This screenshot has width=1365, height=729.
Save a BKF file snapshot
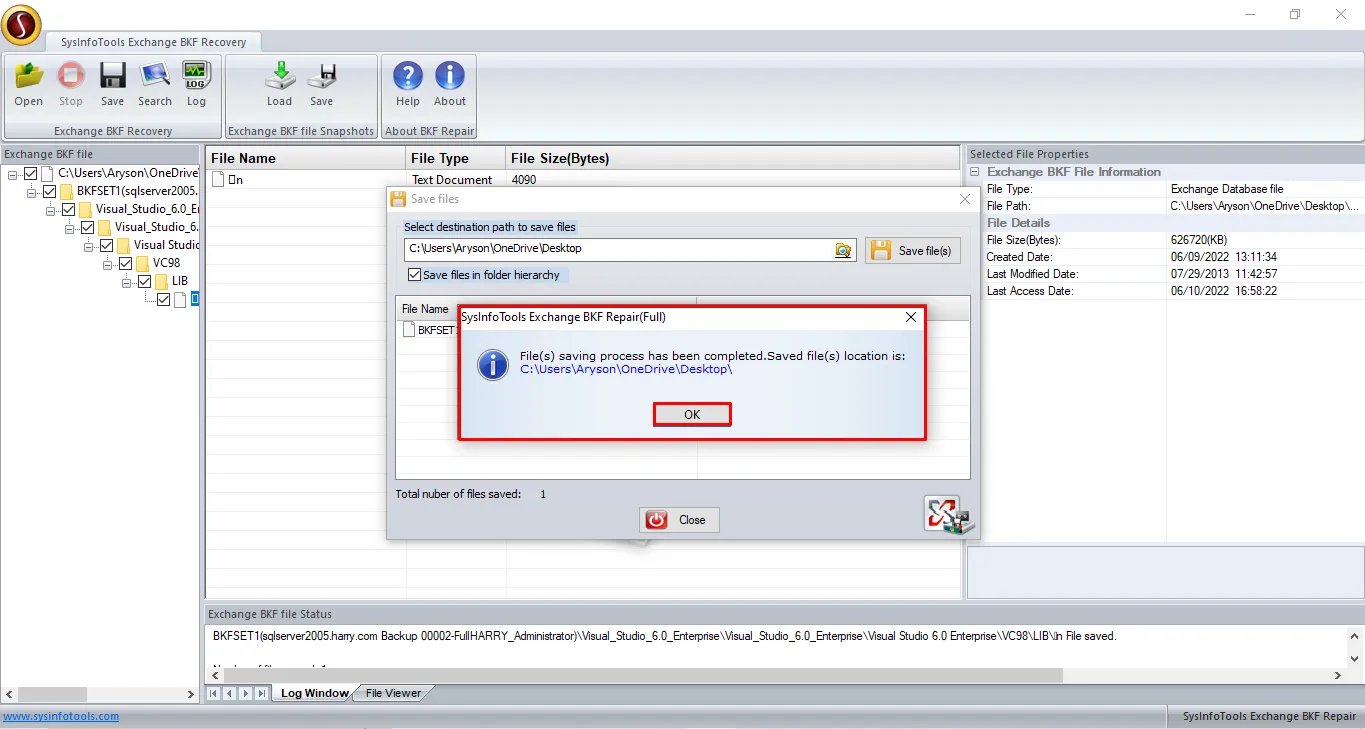click(x=321, y=84)
